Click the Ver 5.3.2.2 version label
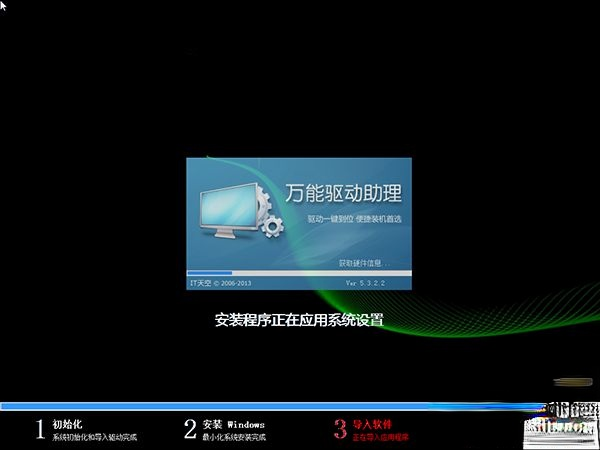The width and height of the screenshot is (600, 450). point(365,283)
